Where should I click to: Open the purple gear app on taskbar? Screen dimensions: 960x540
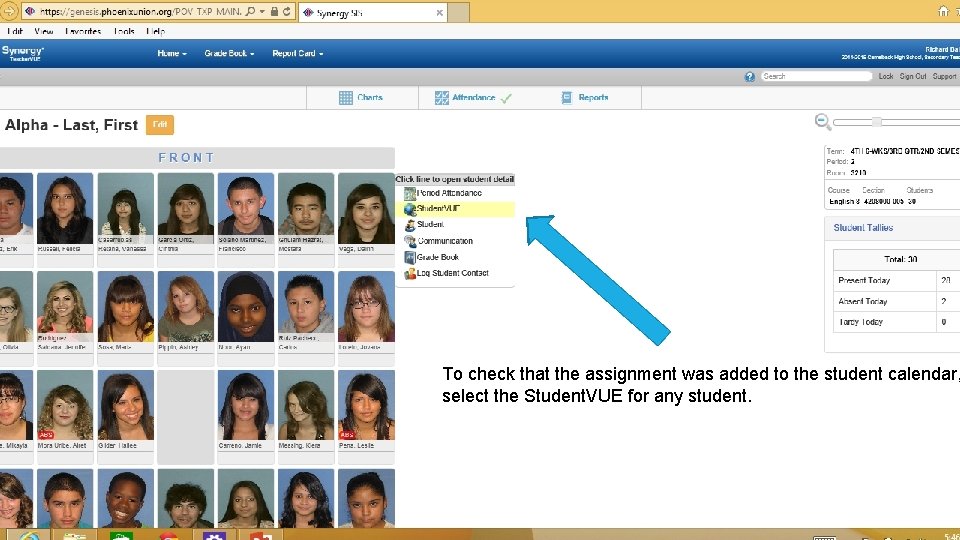point(214,536)
